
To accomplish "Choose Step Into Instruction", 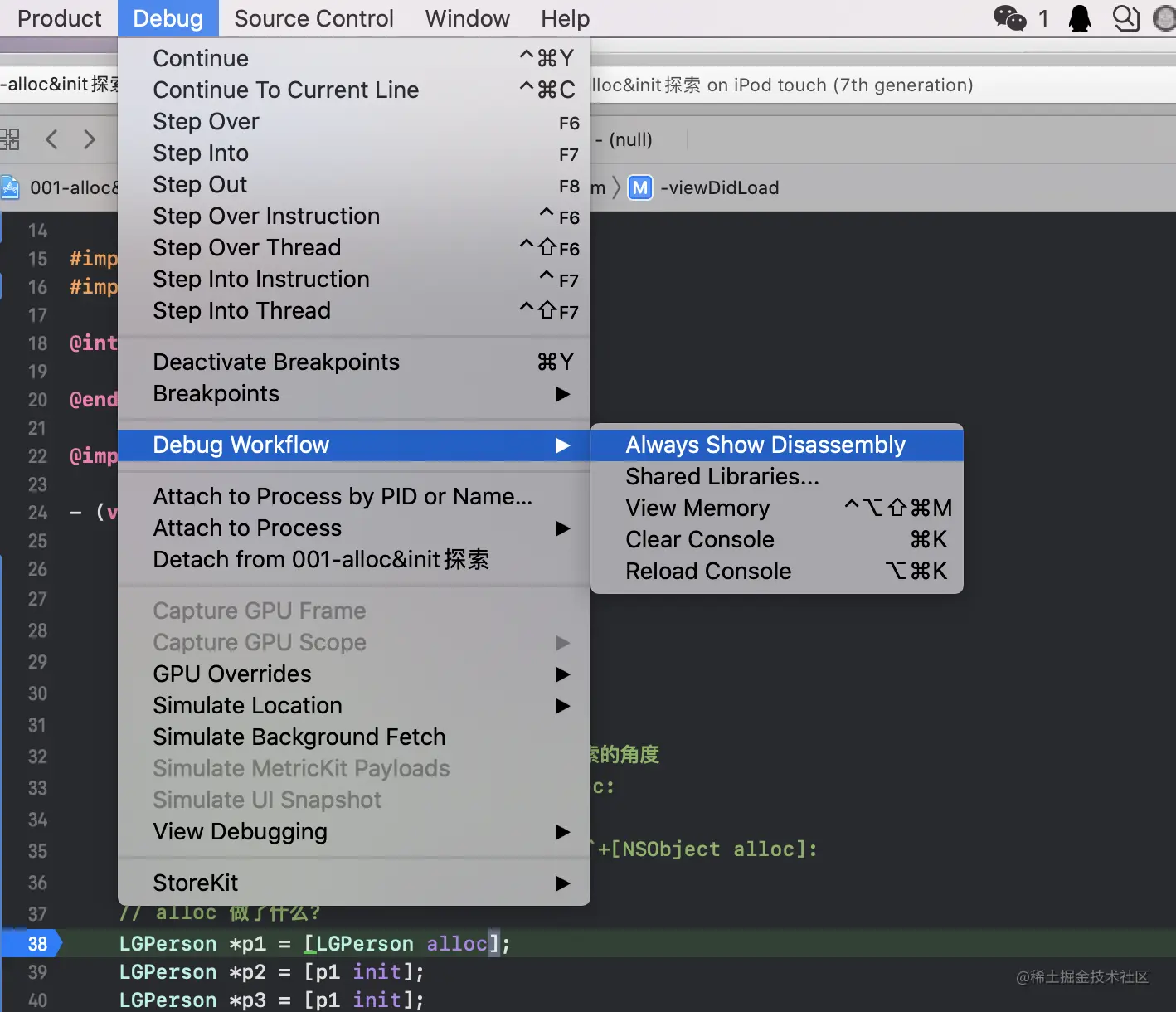I will [x=354, y=279].
